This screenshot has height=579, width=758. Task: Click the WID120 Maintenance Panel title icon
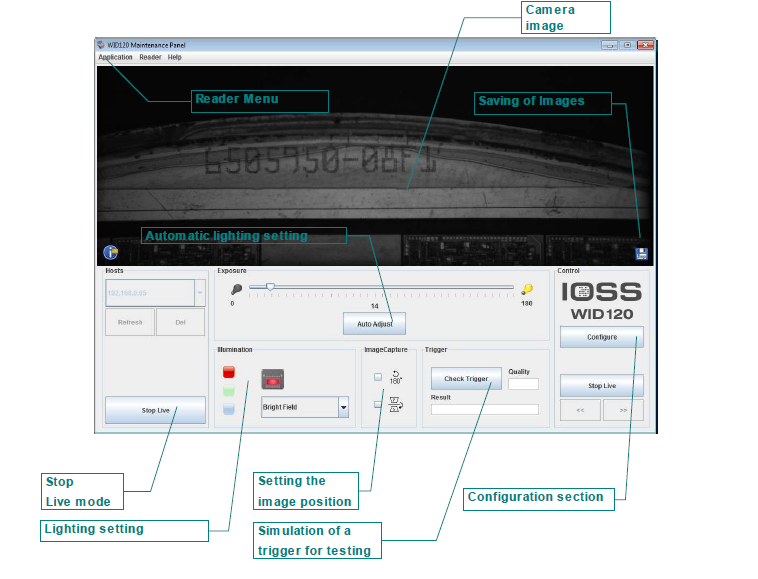point(101,45)
